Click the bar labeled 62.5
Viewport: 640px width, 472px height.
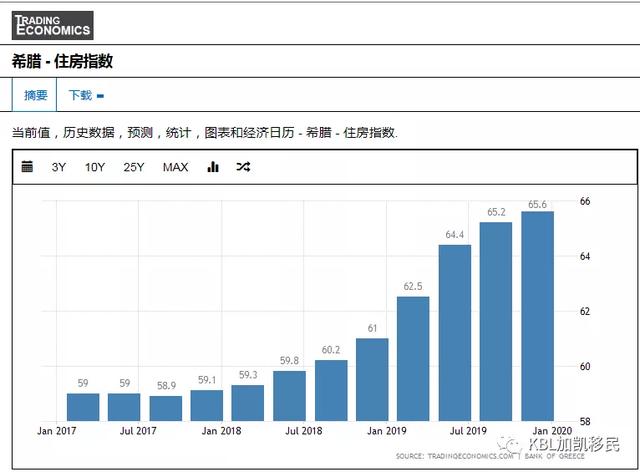point(413,359)
